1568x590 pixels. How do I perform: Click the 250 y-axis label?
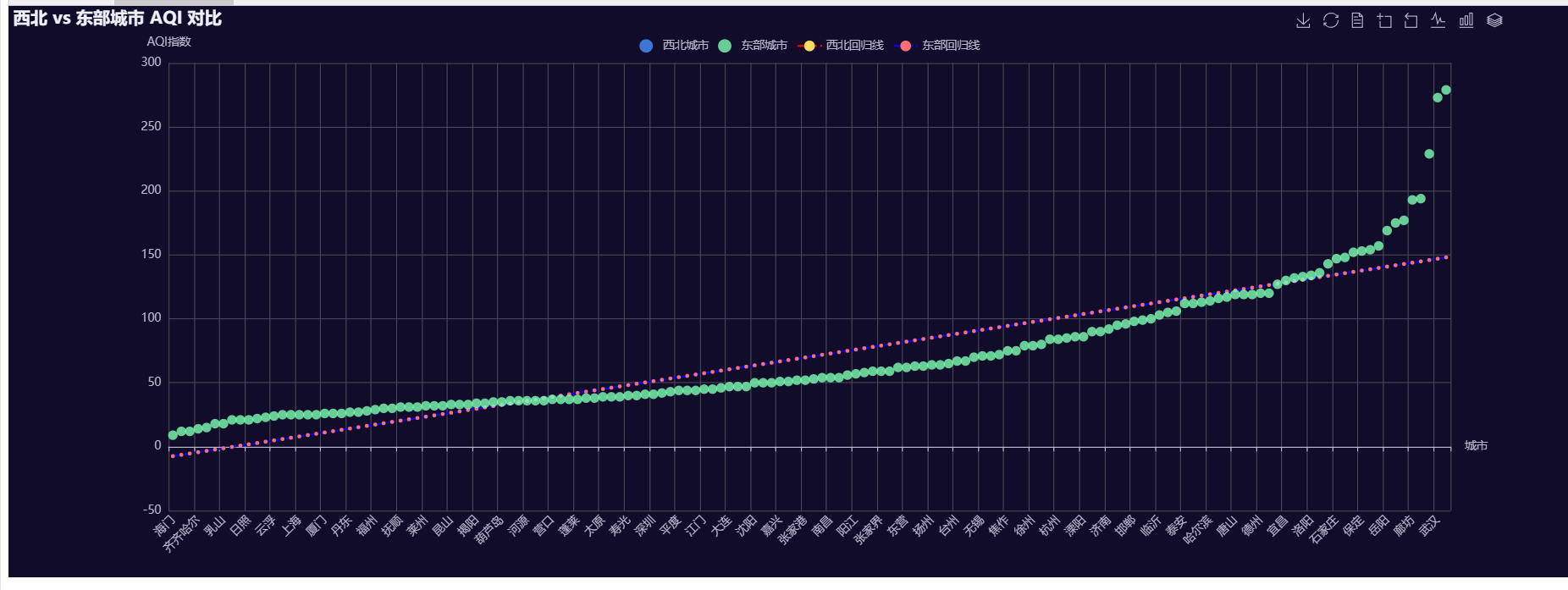click(152, 126)
